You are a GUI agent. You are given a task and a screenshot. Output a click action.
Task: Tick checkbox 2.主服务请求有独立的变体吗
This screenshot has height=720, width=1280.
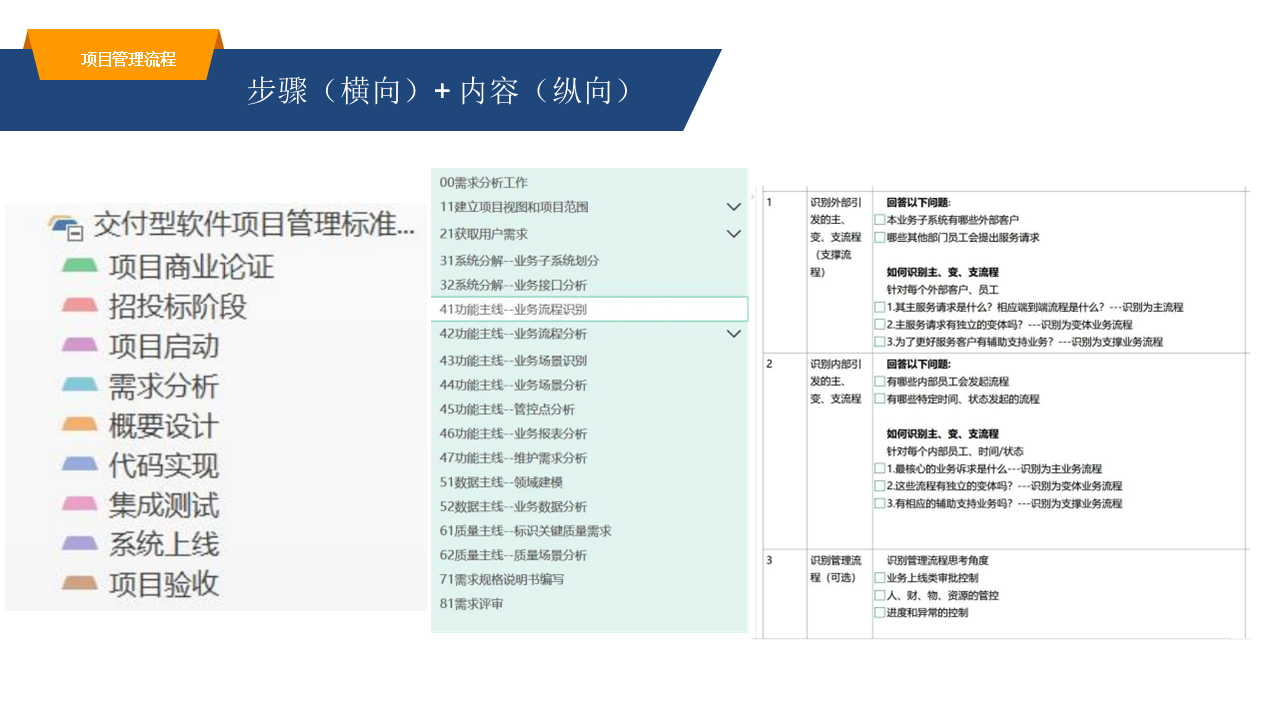[879, 325]
